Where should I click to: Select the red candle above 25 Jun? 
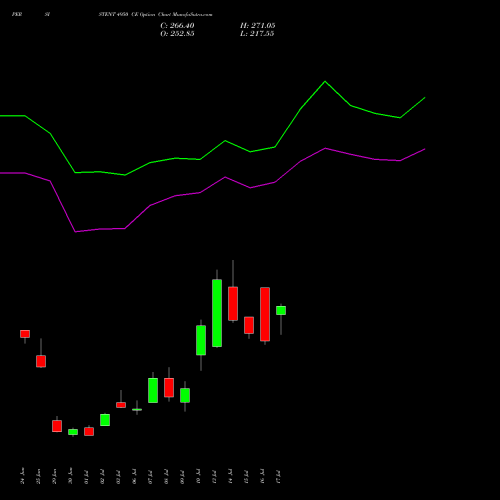pyautogui.click(x=41, y=361)
